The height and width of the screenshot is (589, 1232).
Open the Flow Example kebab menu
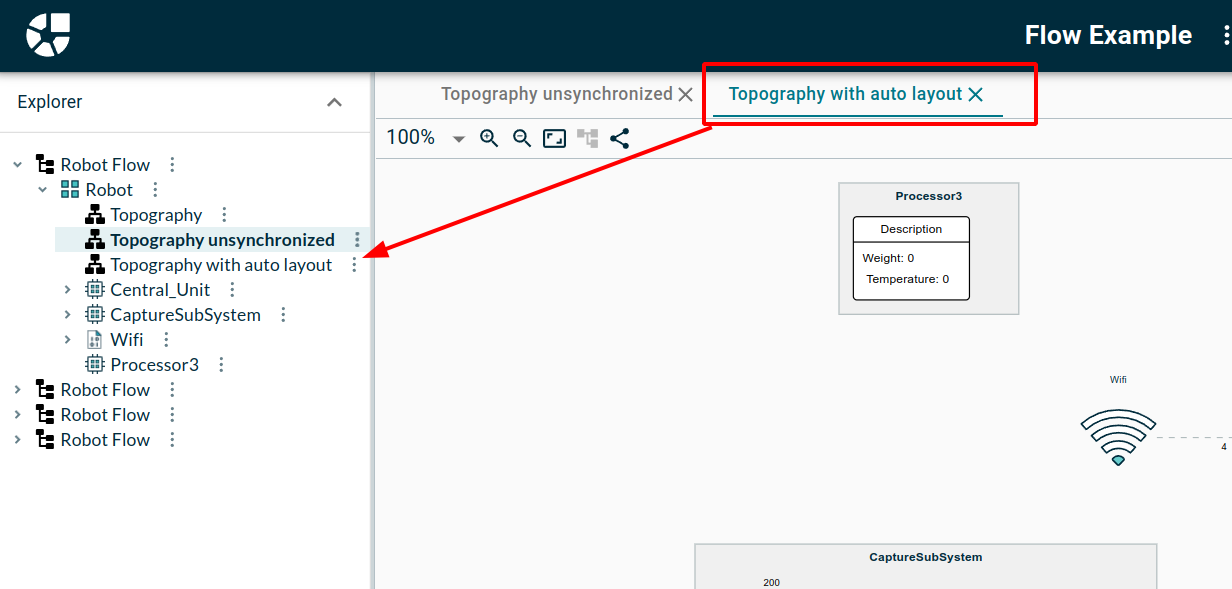click(1226, 36)
